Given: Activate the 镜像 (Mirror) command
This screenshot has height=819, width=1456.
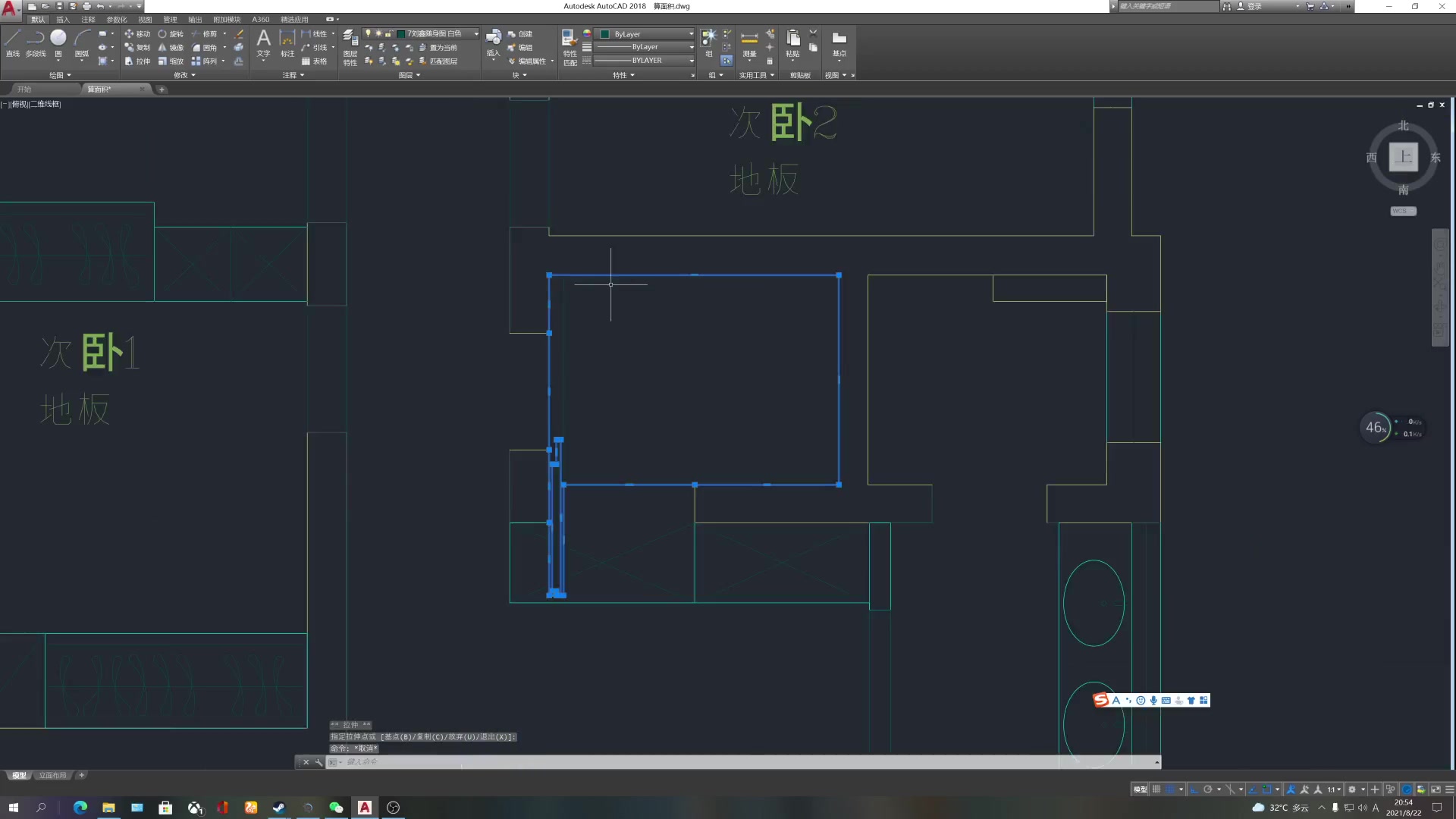Looking at the screenshot, I should coord(171,48).
